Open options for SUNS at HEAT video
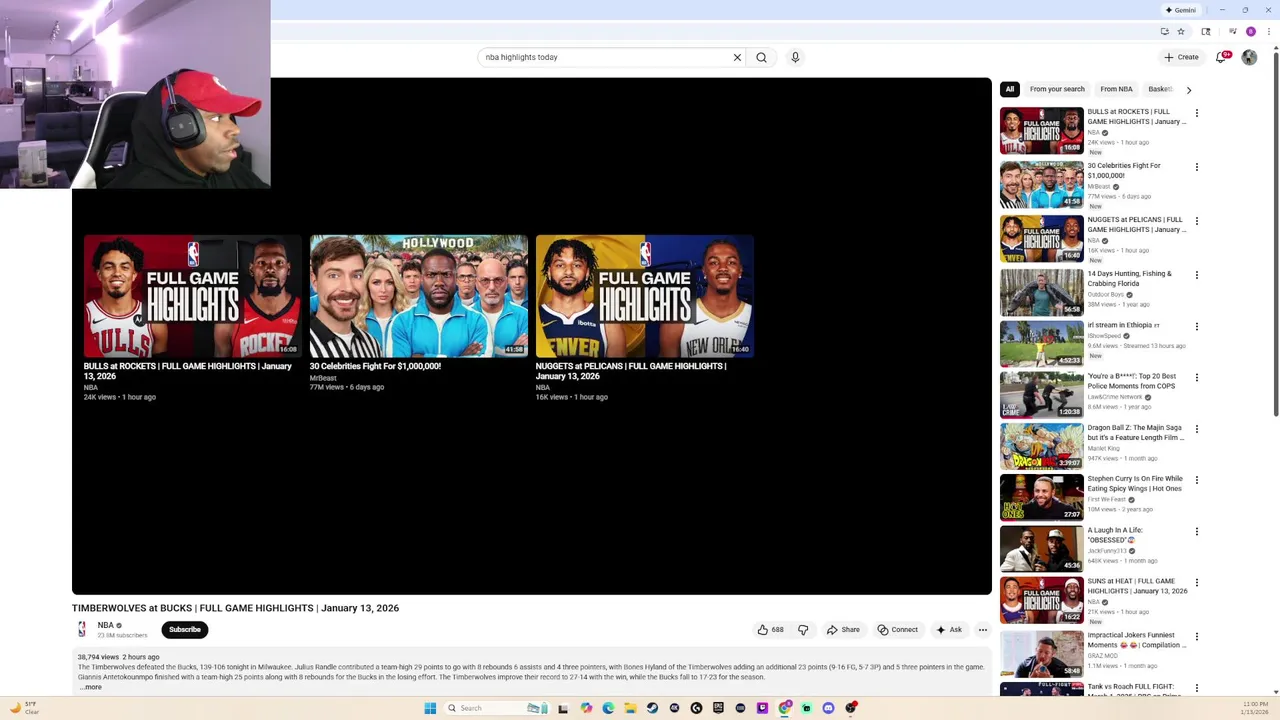 (1196, 582)
